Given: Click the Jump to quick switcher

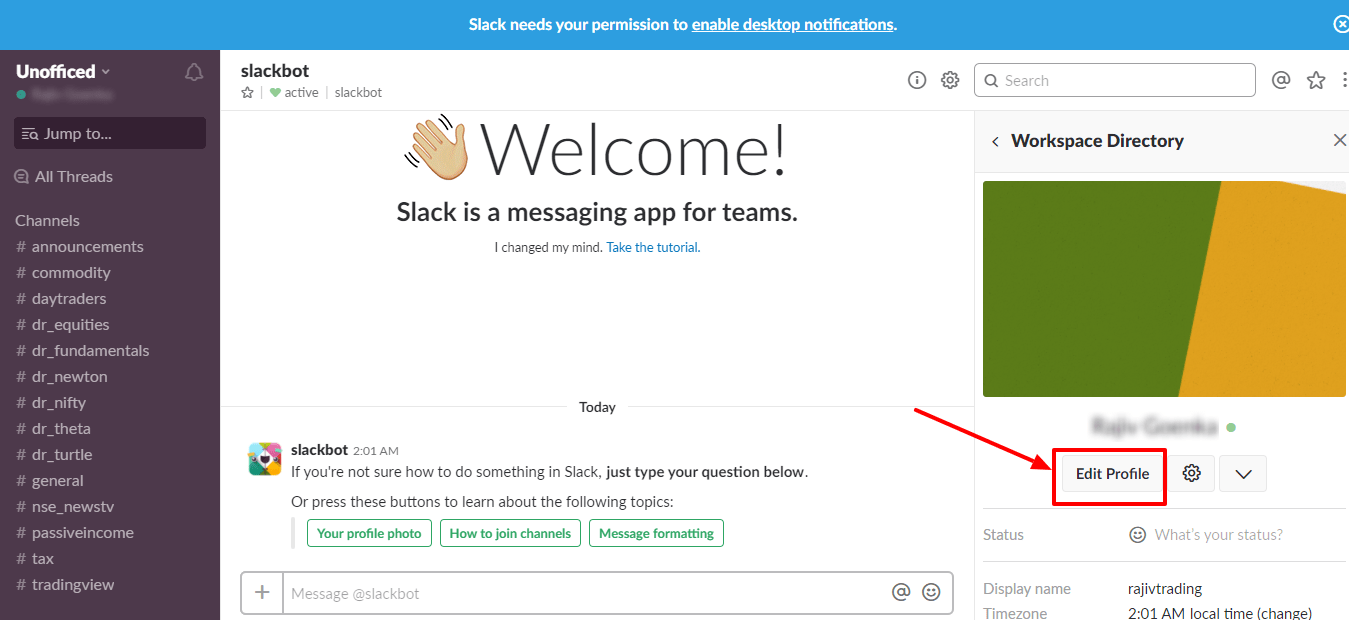Looking at the screenshot, I should (x=110, y=133).
